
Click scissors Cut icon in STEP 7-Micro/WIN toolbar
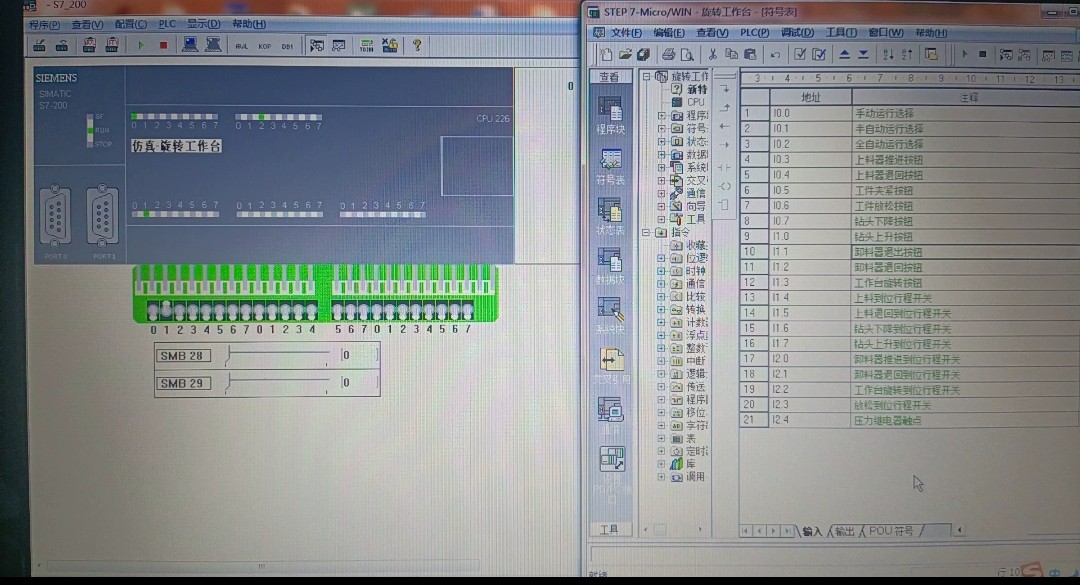(x=713, y=54)
